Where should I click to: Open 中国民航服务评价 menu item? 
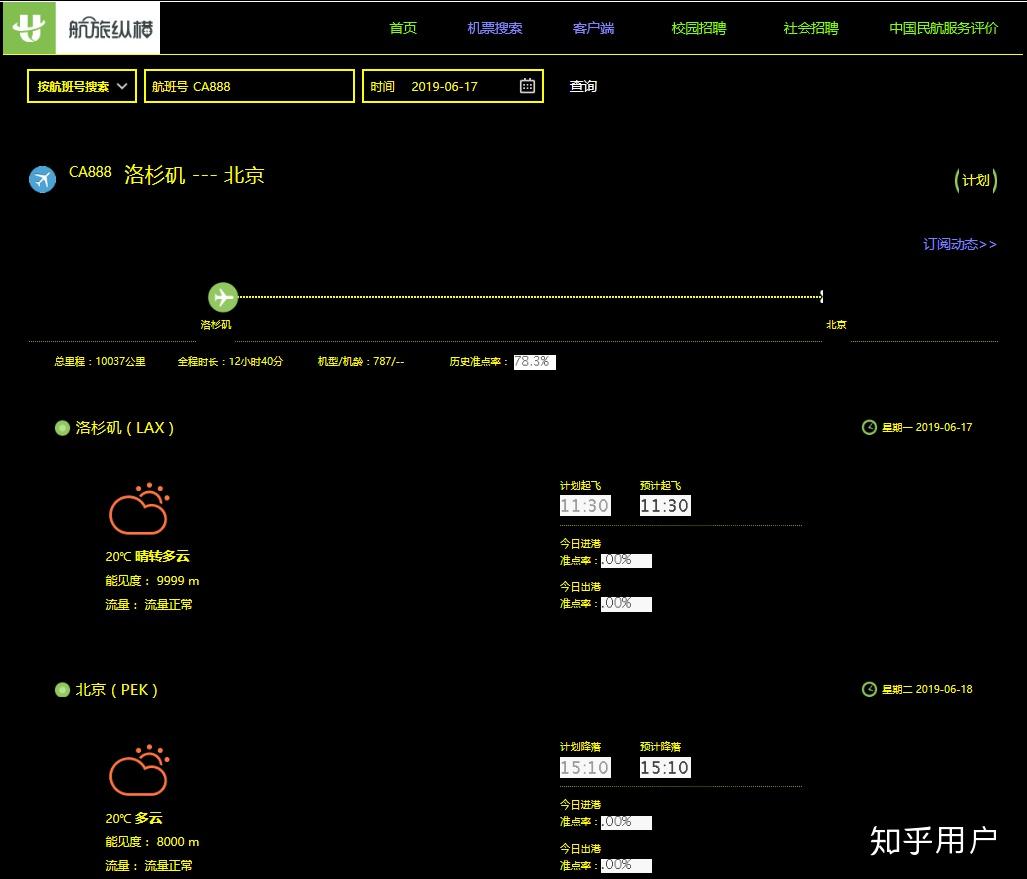(x=943, y=28)
